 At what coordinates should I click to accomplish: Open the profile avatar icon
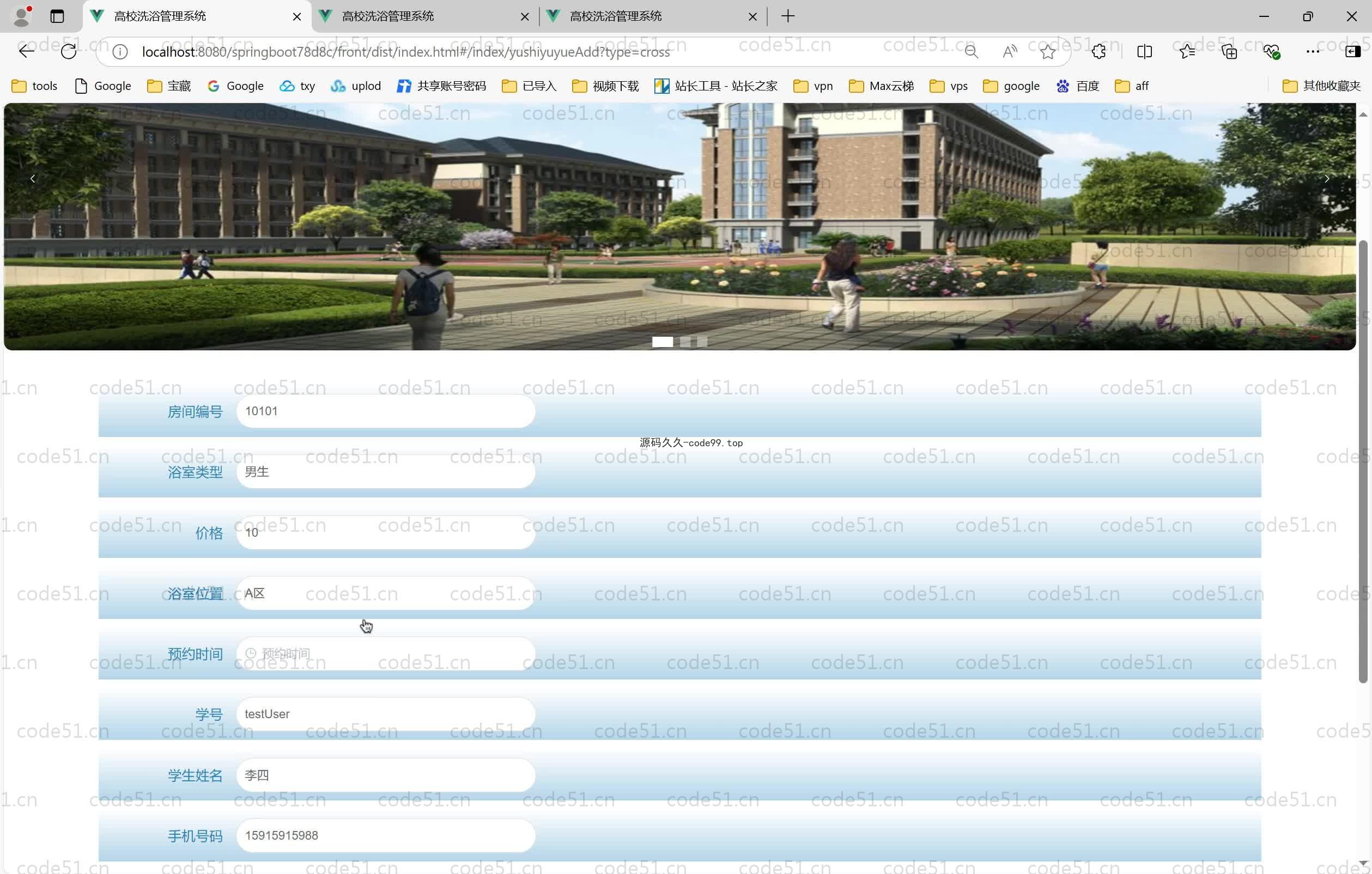(x=22, y=16)
